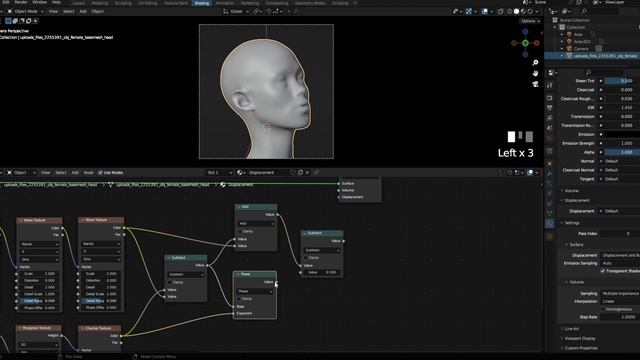Click the Emission color swatch
The image size is (640, 360).
coord(622,134)
